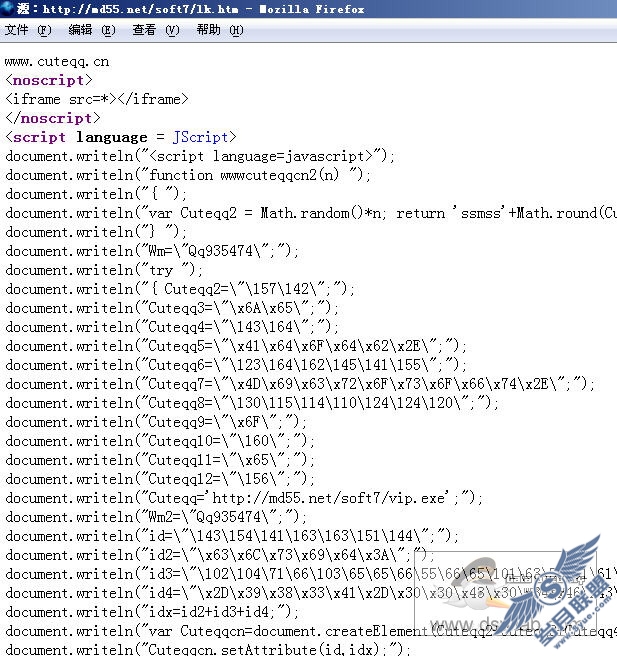The image size is (617, 656).
Task: Open the 帮助 (H) menu
Action: point(220,30)
